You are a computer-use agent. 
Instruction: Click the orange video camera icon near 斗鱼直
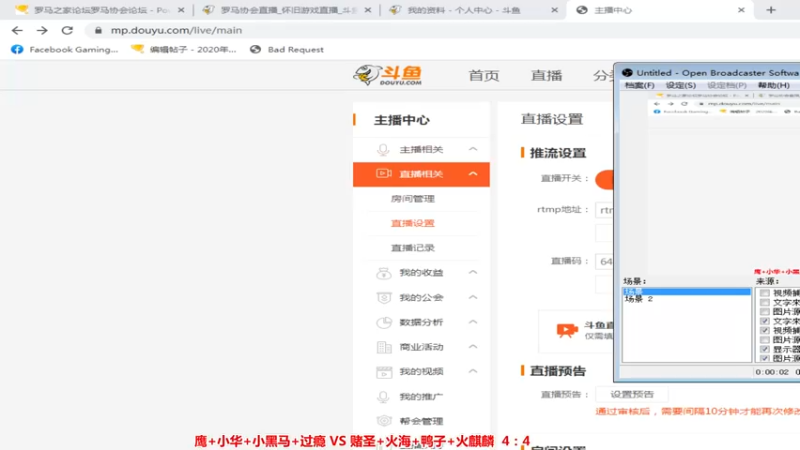tap(567, 331)
